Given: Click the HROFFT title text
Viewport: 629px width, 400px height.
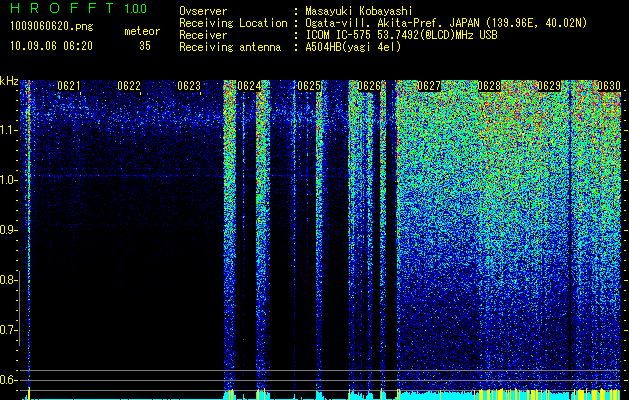Looking at the screenshot, I should pos(63,8).
